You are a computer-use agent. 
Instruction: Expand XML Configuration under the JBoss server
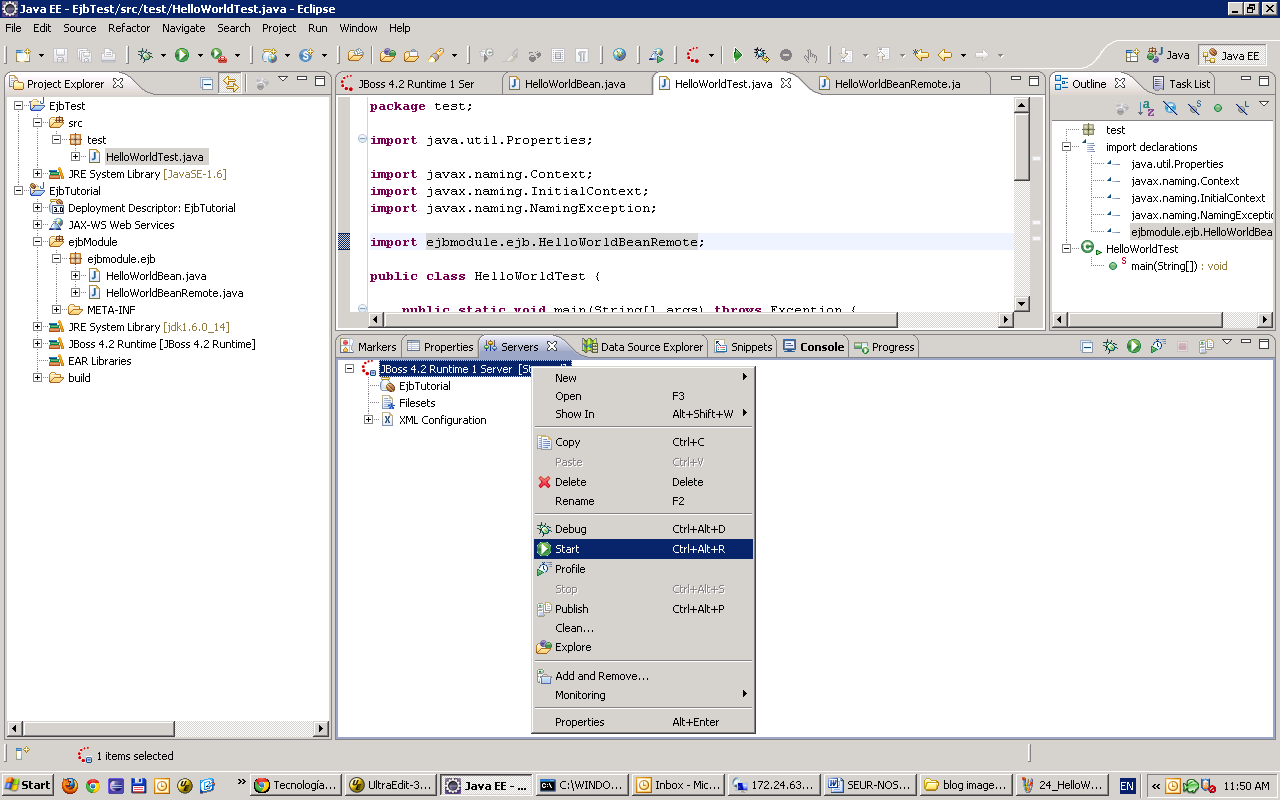pos(368,419)
